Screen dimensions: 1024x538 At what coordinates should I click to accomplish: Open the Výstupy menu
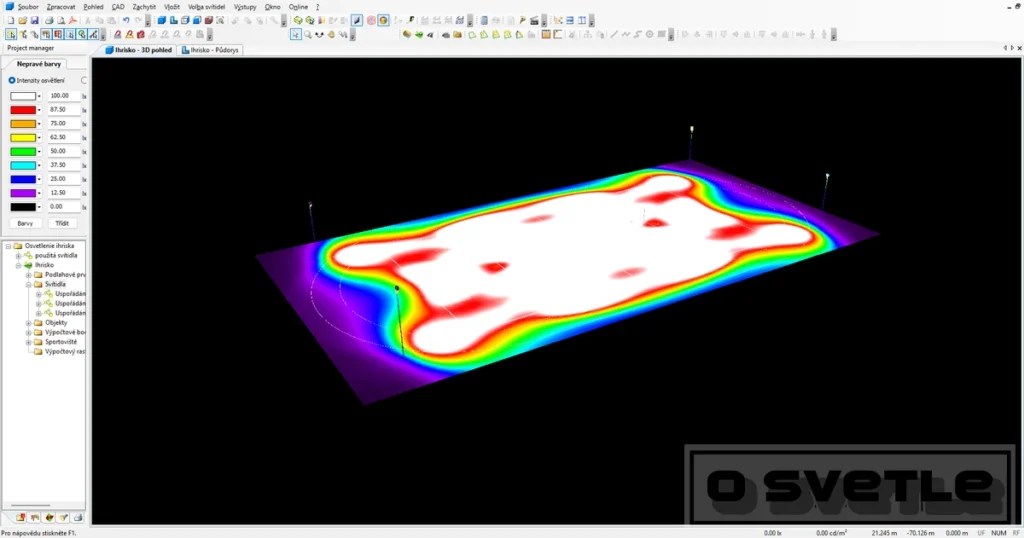[x=245, y=7]
